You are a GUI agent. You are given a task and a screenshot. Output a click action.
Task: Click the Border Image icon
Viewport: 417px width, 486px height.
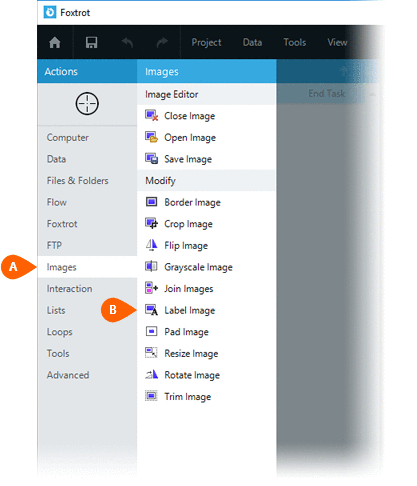click(152, 202)
